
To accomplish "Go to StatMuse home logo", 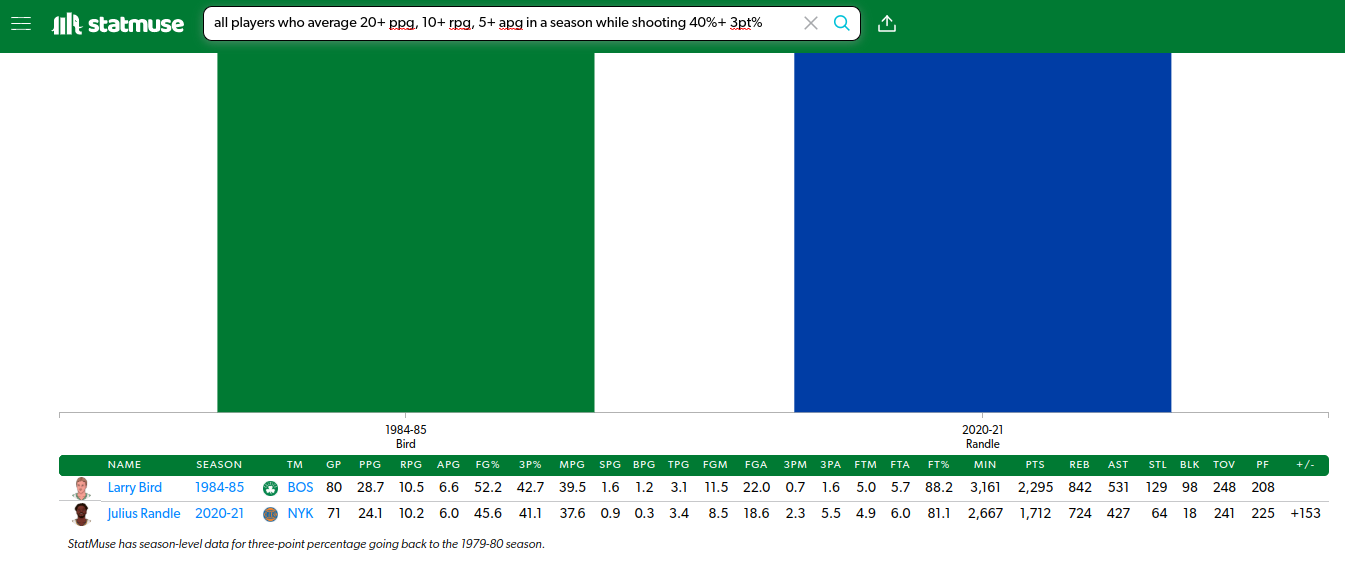I will [x=118, y=24].
